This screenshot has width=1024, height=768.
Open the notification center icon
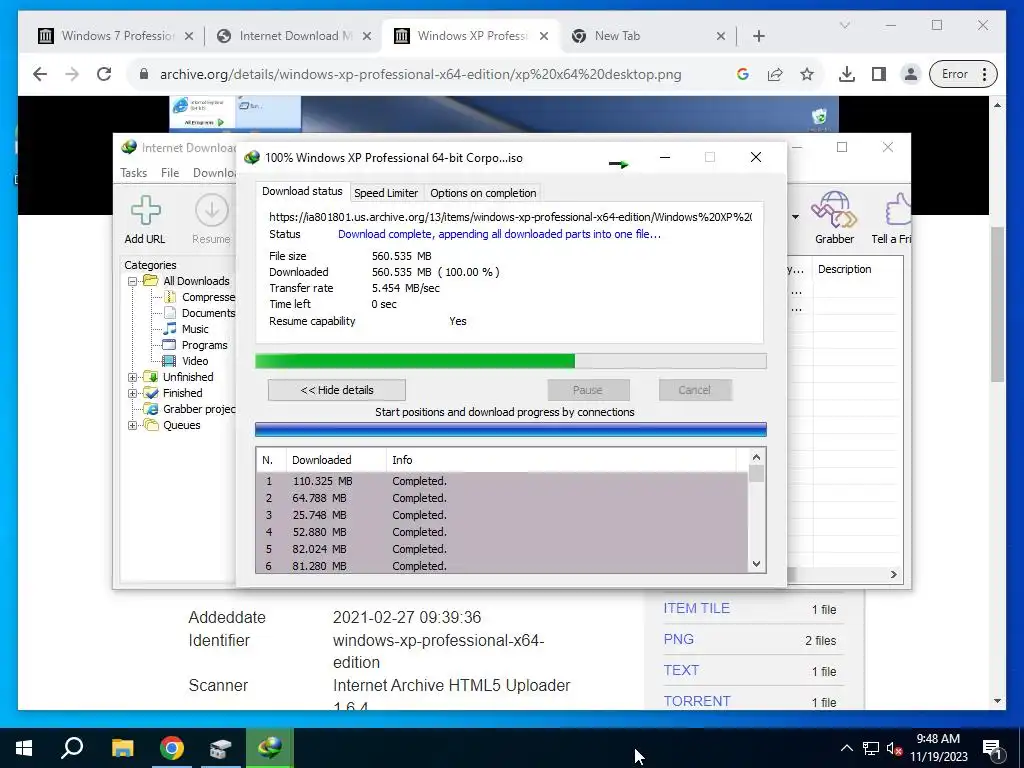pyautogui.click(x=992, y=749)
